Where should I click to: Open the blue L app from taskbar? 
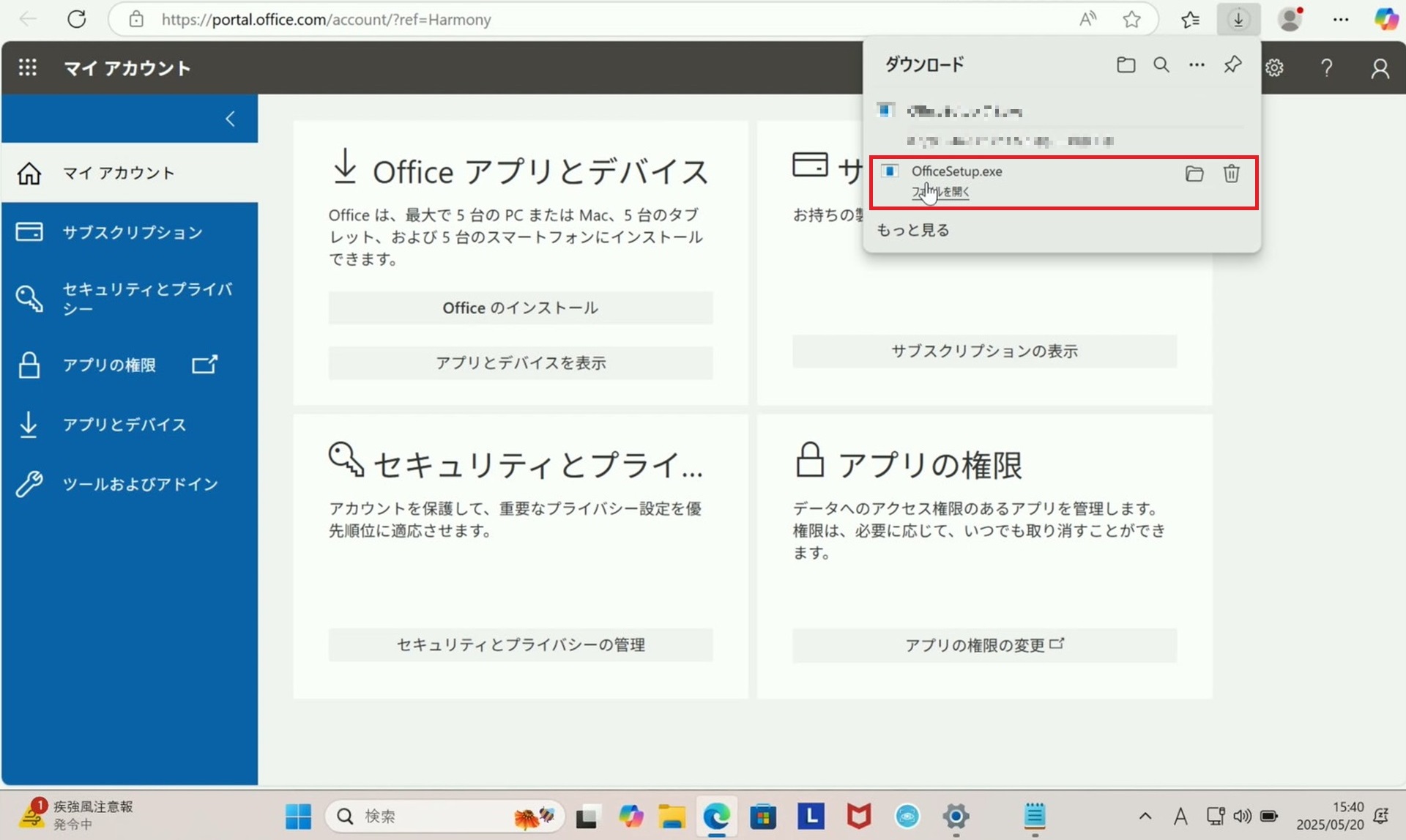click(811, 816)
